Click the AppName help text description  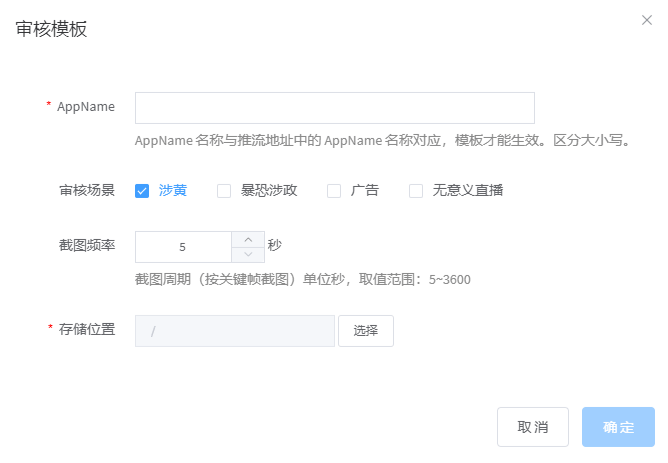(383, 141)
